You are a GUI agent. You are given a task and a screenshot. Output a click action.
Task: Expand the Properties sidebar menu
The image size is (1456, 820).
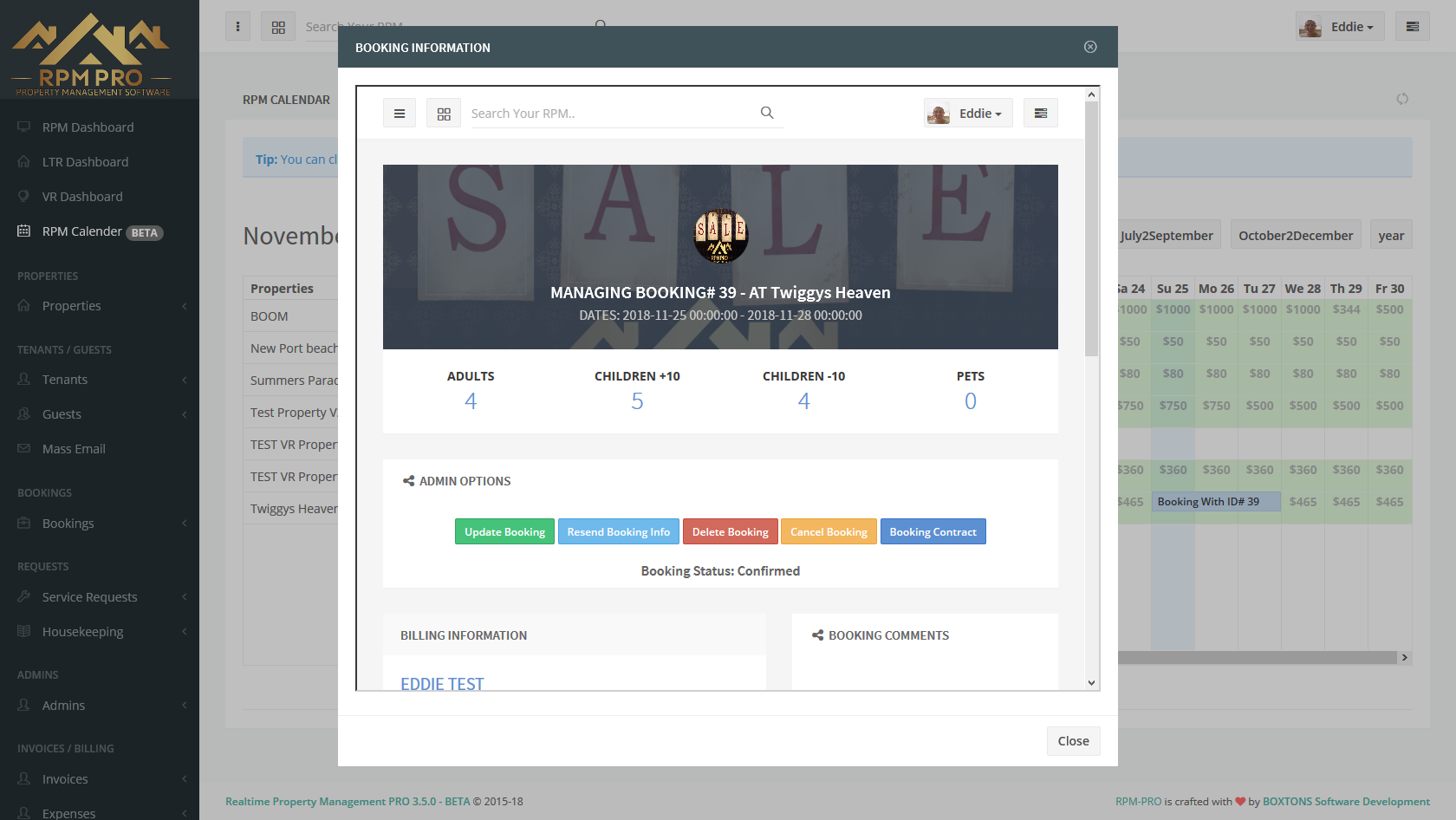pyautogui.click(x=100, y=306)
